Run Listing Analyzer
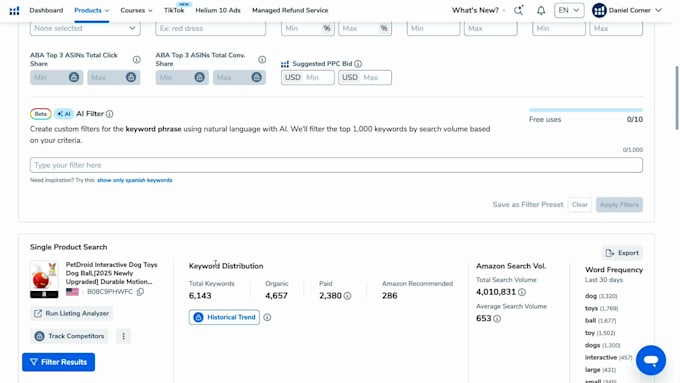This screenshot has width=680, height=383. (x=72, y=313)
